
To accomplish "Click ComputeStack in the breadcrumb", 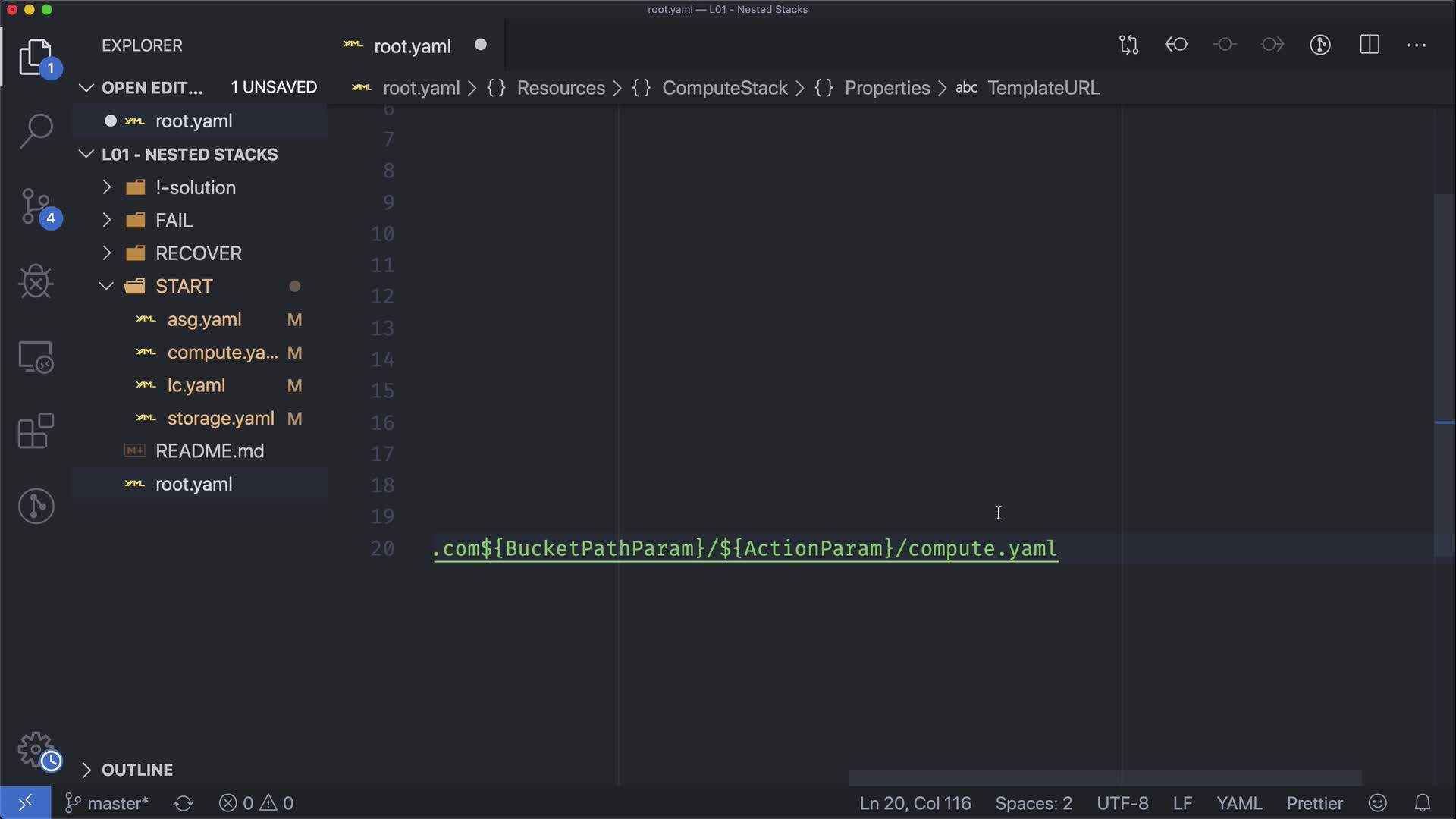I will (x=724, y=88).
